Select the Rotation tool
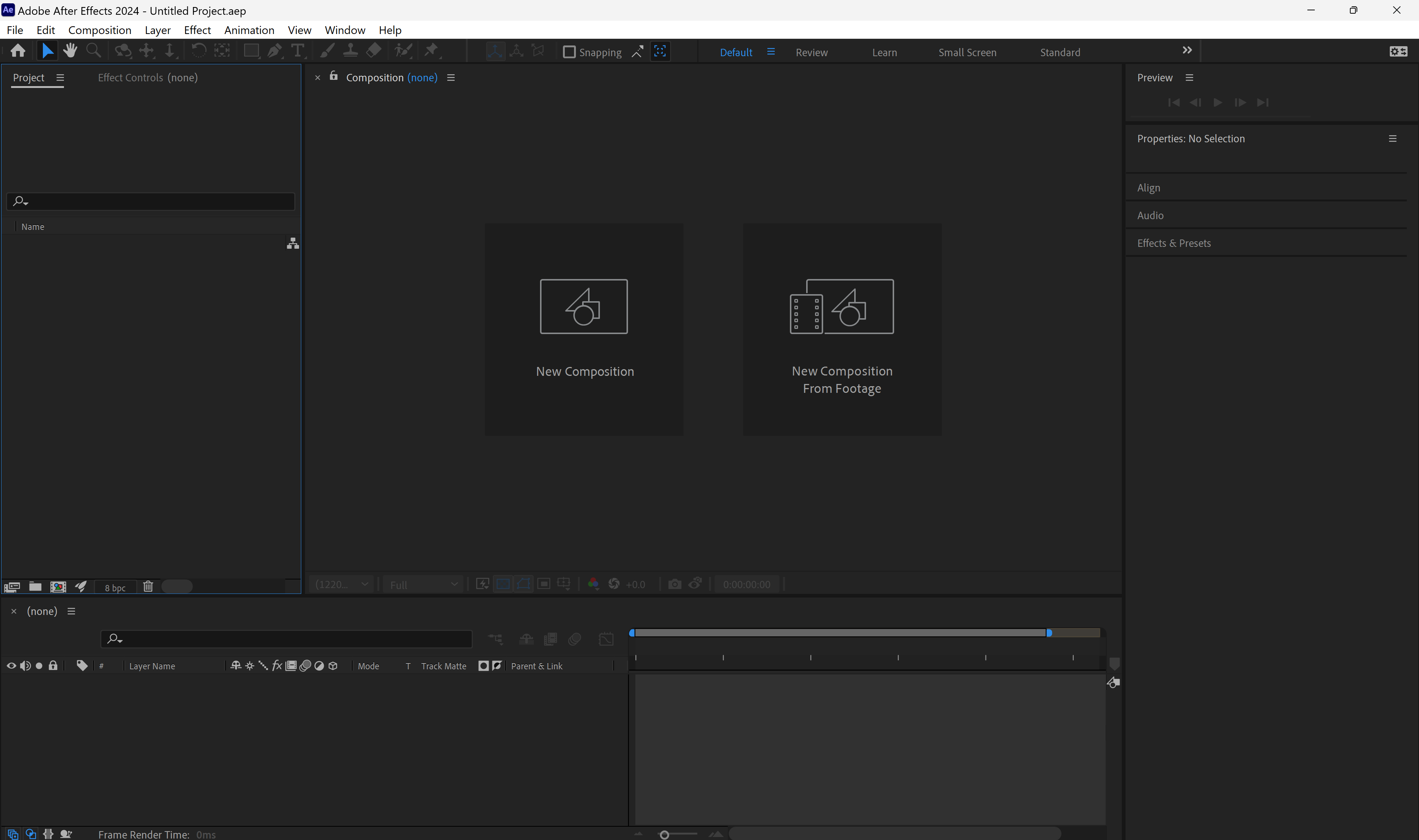Viewport: 1419px width, 840px height. (198, 50)
